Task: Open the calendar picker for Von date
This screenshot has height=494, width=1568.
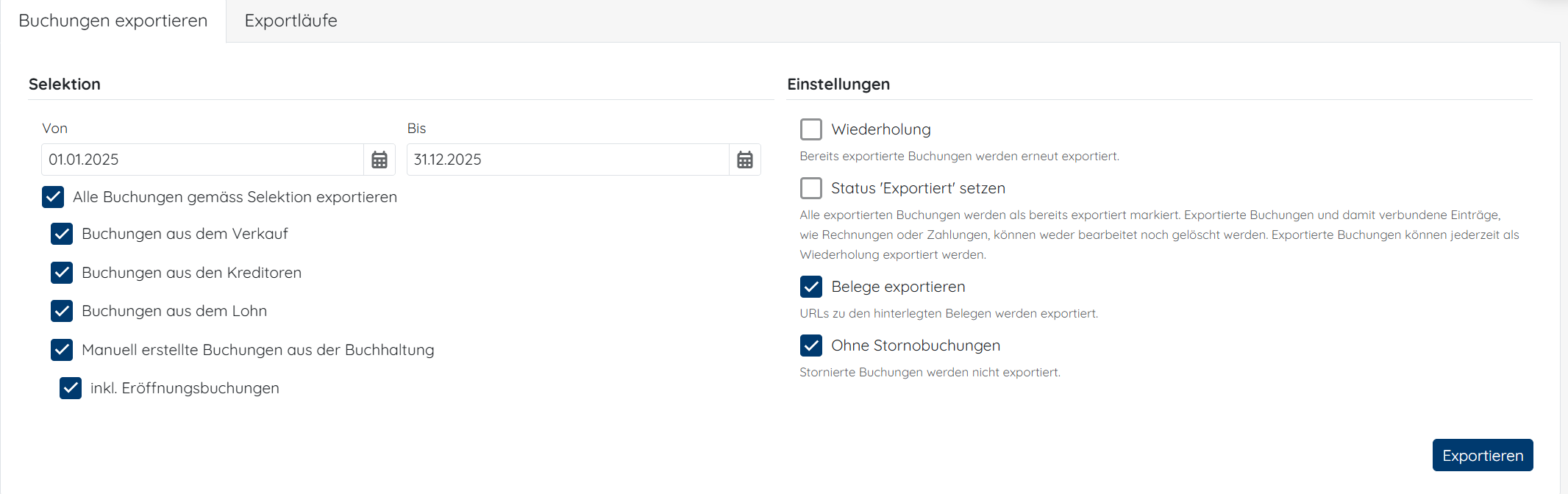Action: click(x=379, y=160)
